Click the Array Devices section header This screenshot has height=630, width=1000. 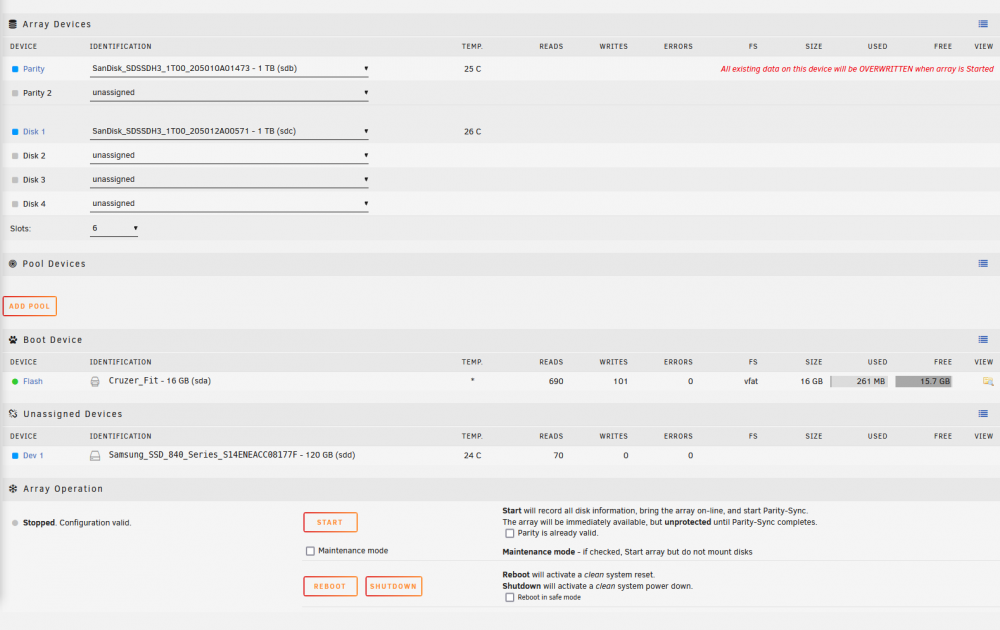point(57,24)
